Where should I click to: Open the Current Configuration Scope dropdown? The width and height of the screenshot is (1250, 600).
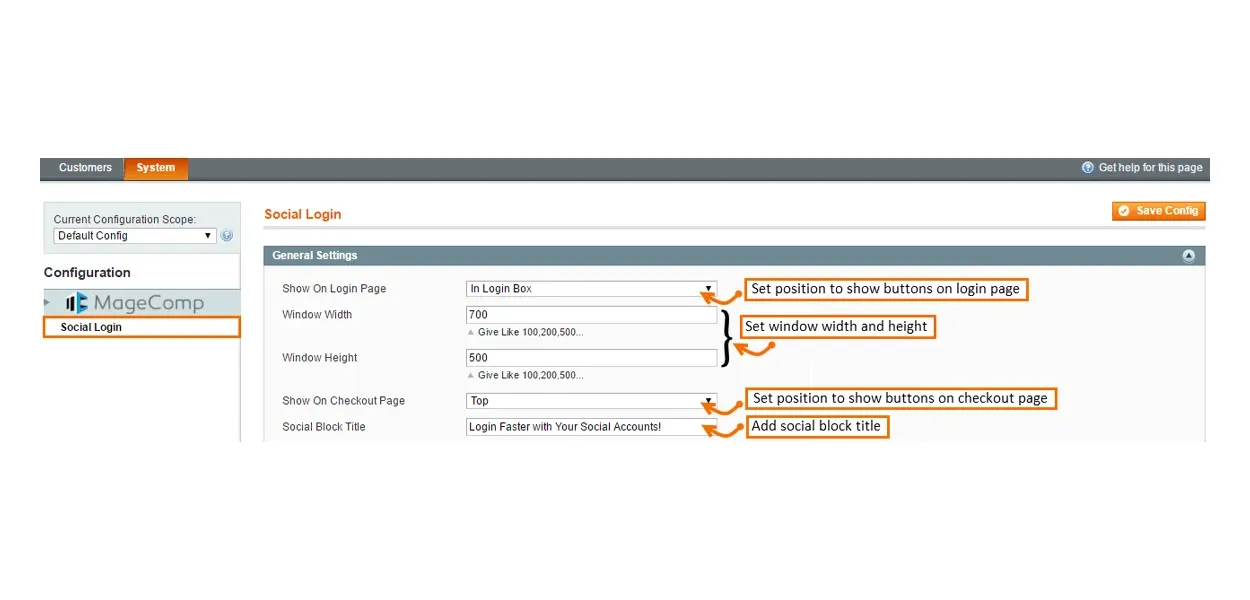(x=134, y=236)
